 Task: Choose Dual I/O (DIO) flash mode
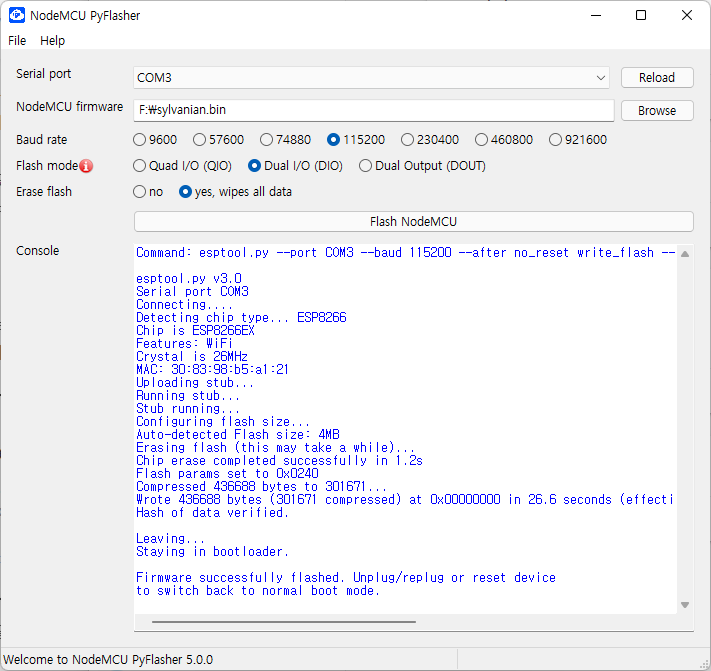295,166
